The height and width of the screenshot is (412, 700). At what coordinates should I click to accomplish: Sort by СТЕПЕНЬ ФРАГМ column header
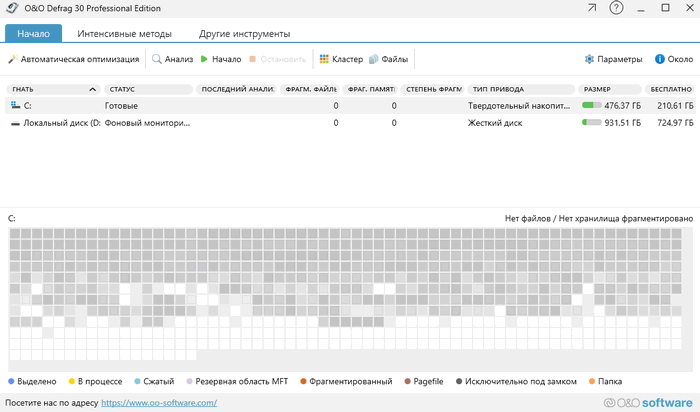[433, 89]
